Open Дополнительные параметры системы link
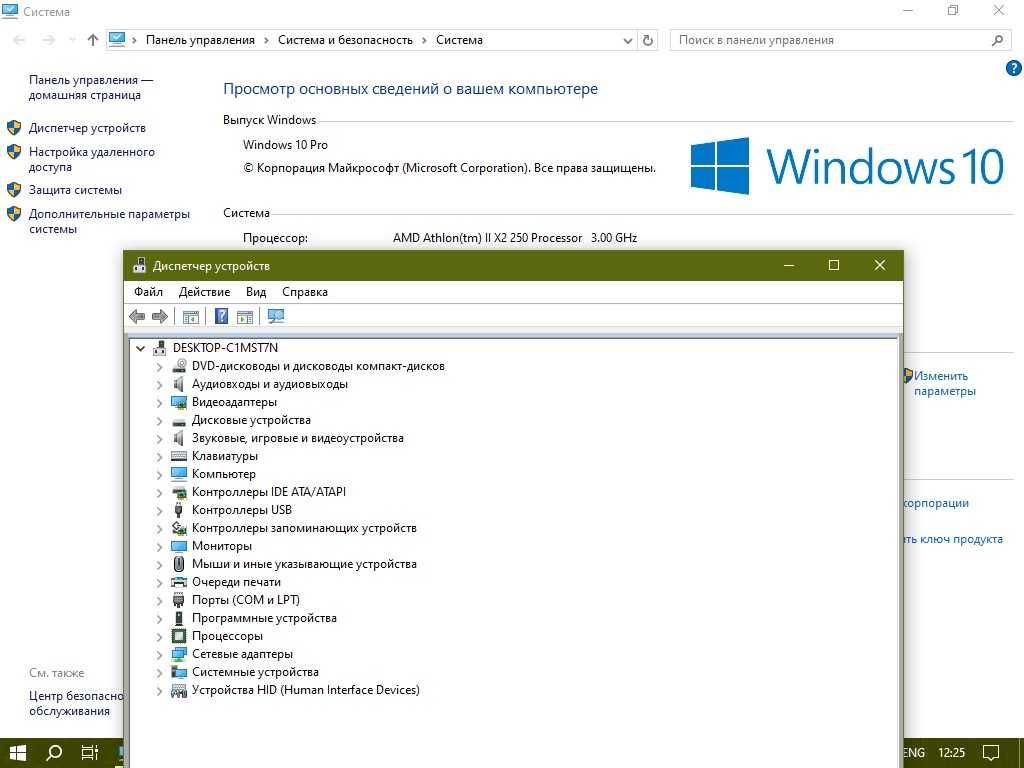Image resolution: width=1024 pixels, height=768 pixels. pos(109,221)
